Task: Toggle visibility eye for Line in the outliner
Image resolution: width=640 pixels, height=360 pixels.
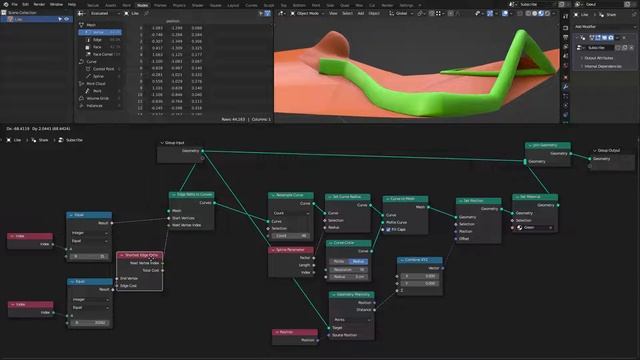Action: (67, 19)
